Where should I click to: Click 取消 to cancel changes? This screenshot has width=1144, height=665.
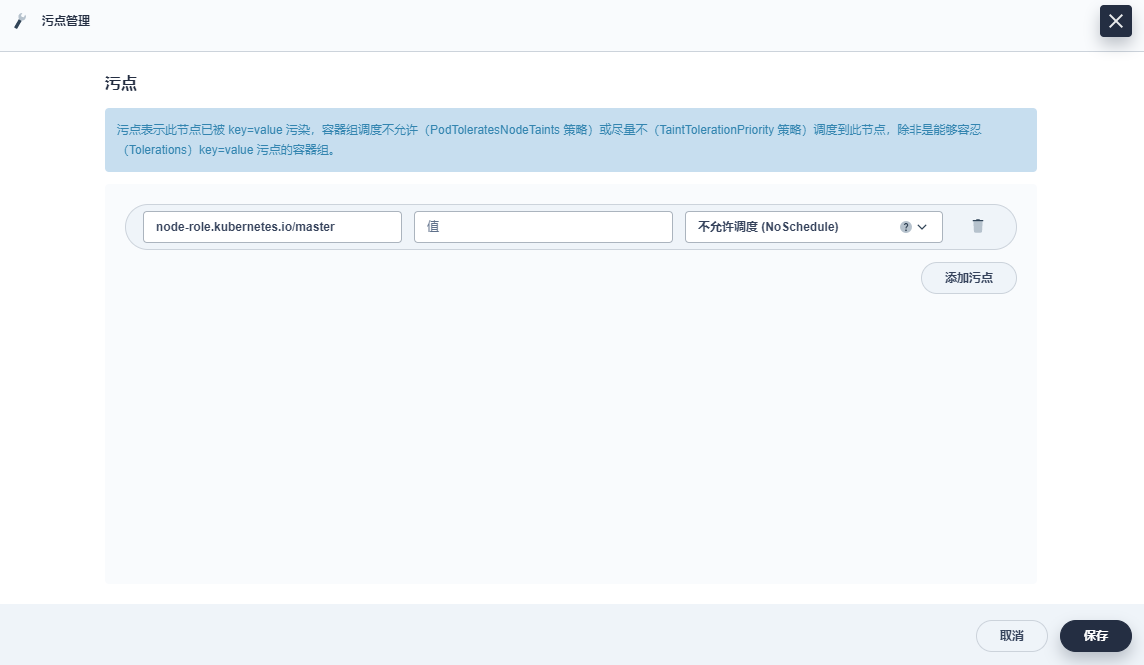click(x=1011, y=636)
